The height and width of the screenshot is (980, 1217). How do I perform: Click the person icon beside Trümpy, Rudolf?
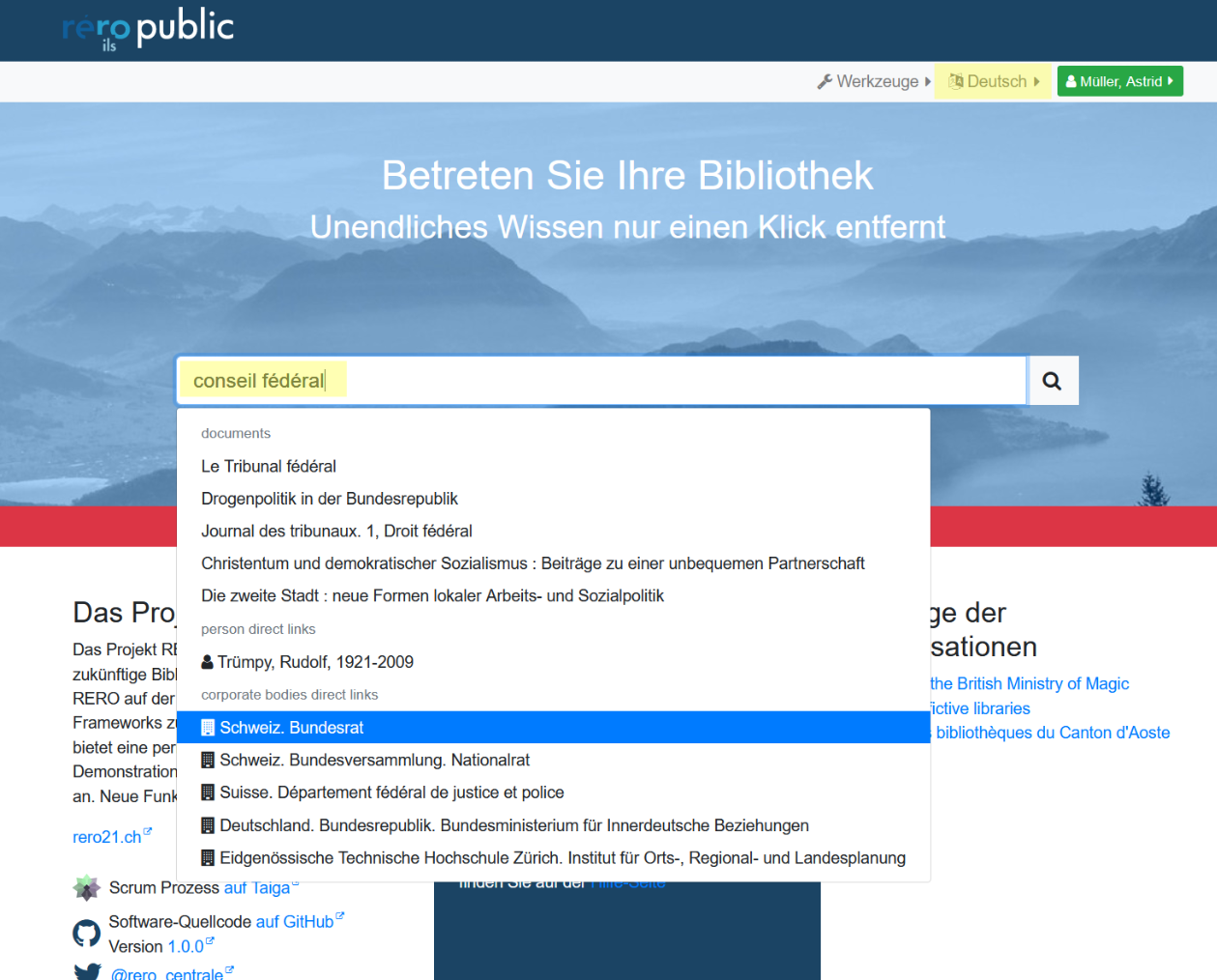tap(207, 662)
